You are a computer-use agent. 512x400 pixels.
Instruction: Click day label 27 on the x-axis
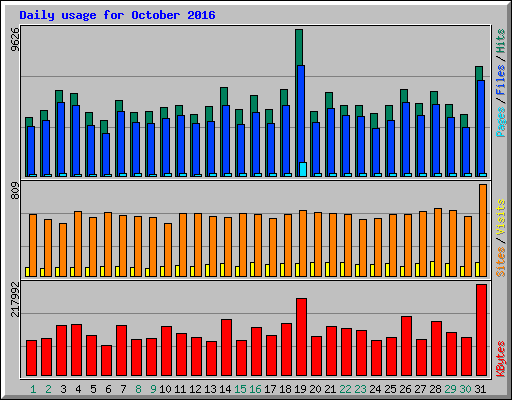tap(420, 389)
